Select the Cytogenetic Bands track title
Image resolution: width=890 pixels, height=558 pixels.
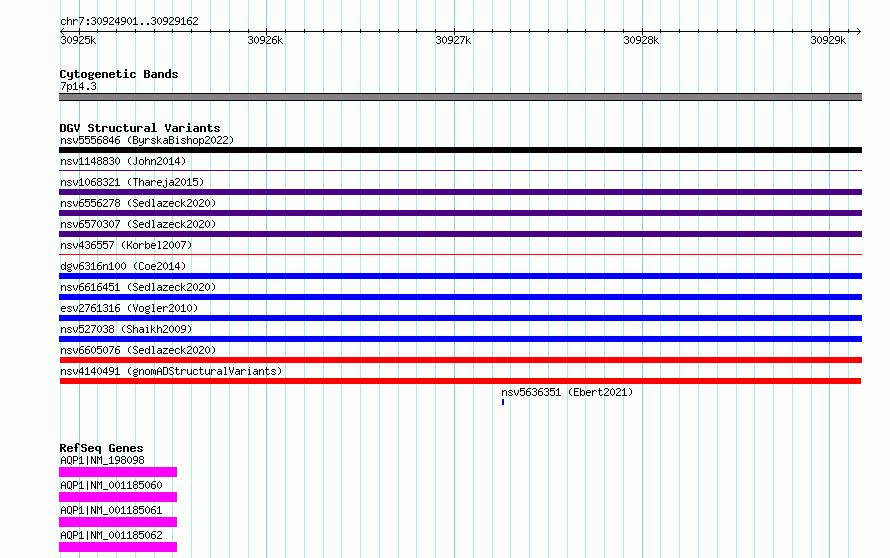[119, 74]
